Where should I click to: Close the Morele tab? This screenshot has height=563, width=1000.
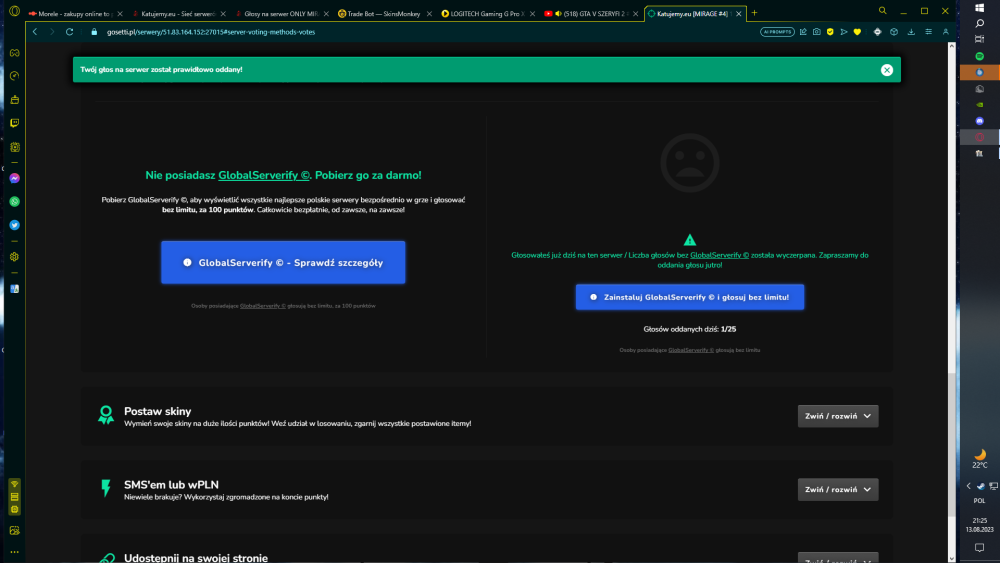119,13
